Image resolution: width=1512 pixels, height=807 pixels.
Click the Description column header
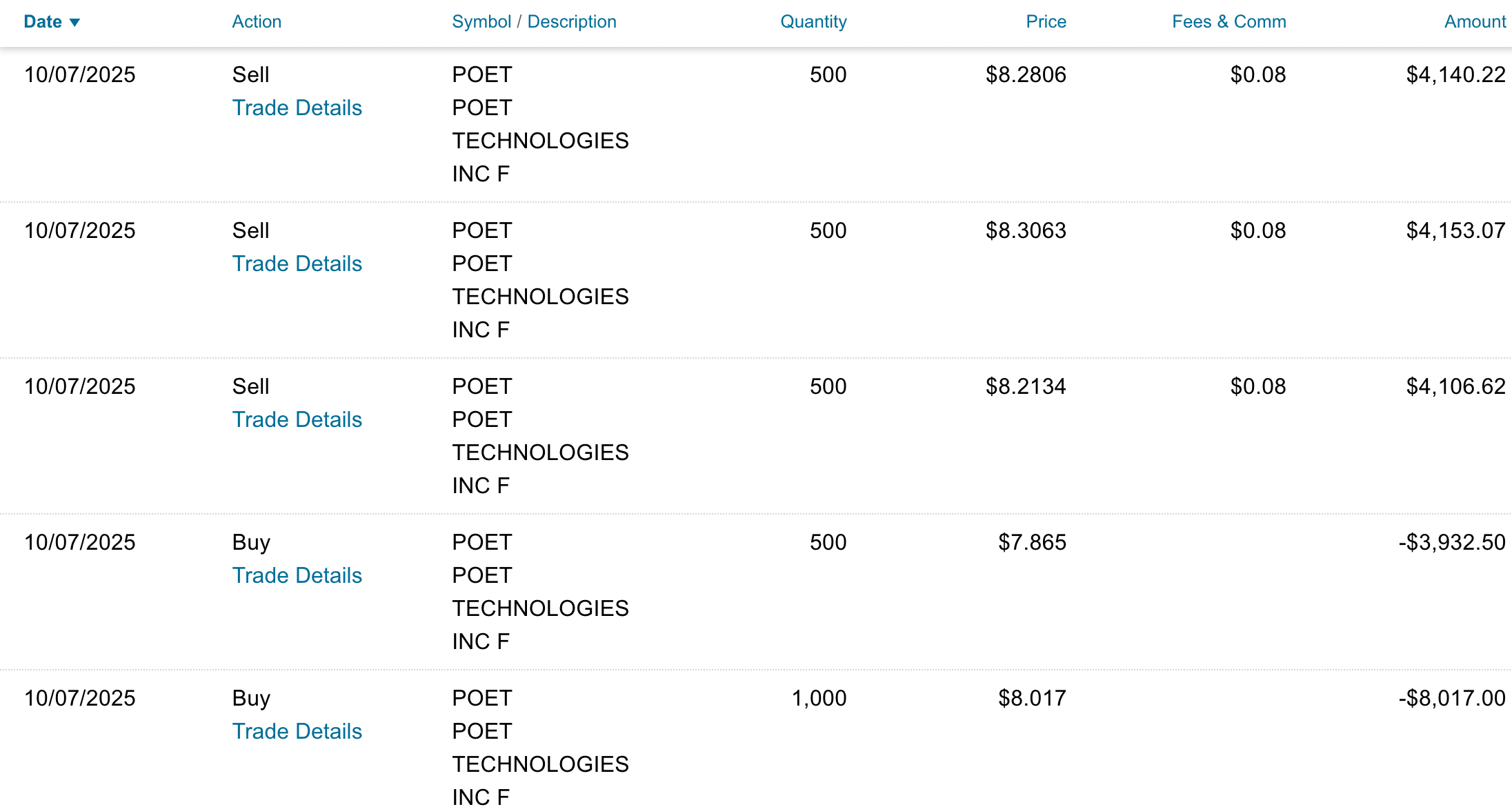(571, 22)
